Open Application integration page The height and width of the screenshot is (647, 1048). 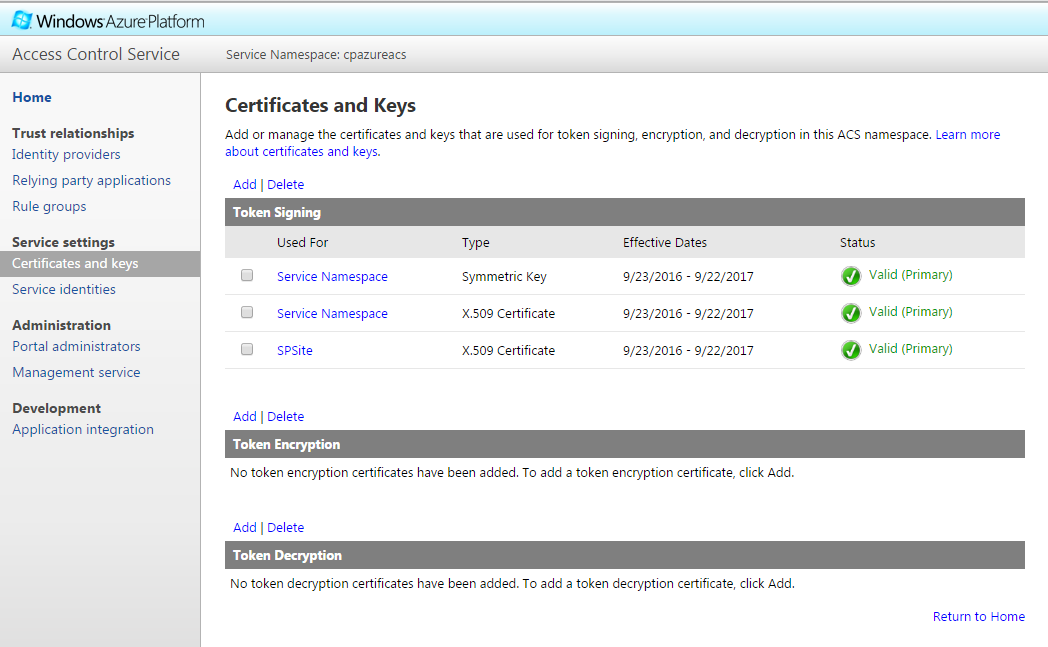(x=83, y=429)
